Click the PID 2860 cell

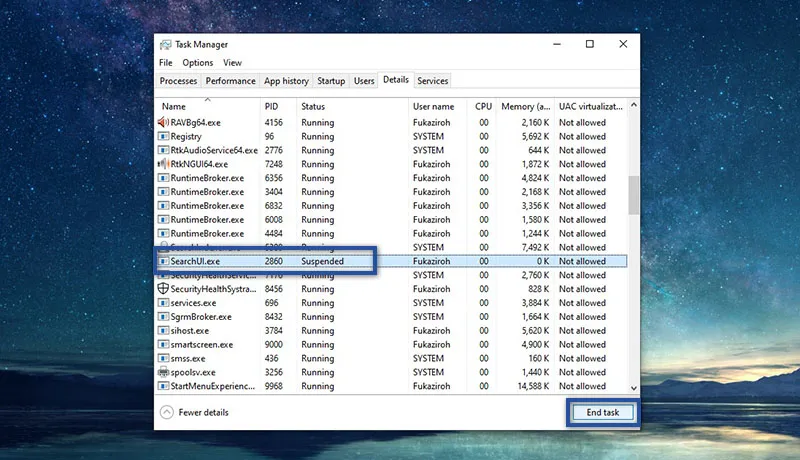click(x=273, y=261)
